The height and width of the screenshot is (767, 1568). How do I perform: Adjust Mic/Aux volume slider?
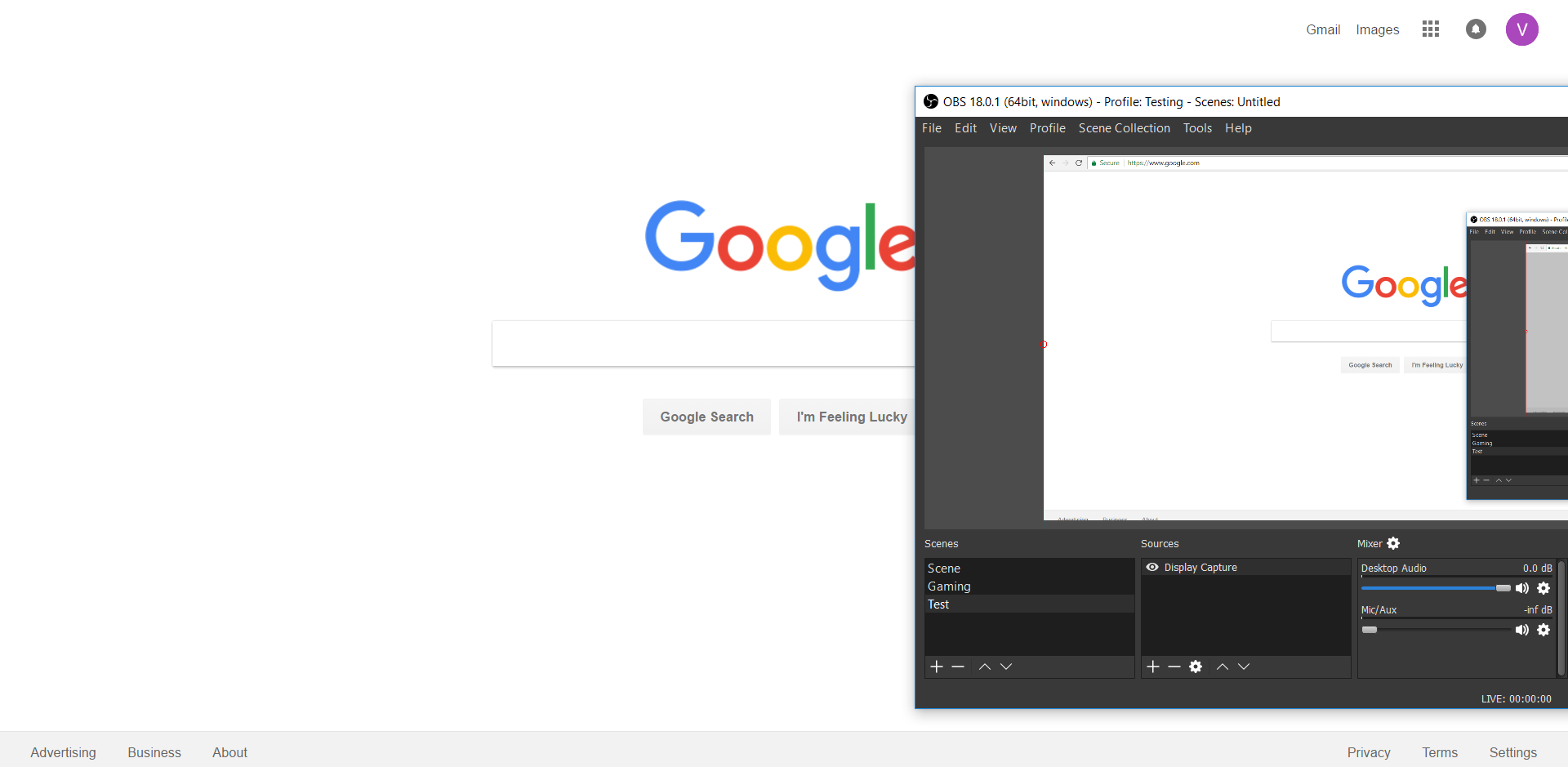pos(1436,630)
